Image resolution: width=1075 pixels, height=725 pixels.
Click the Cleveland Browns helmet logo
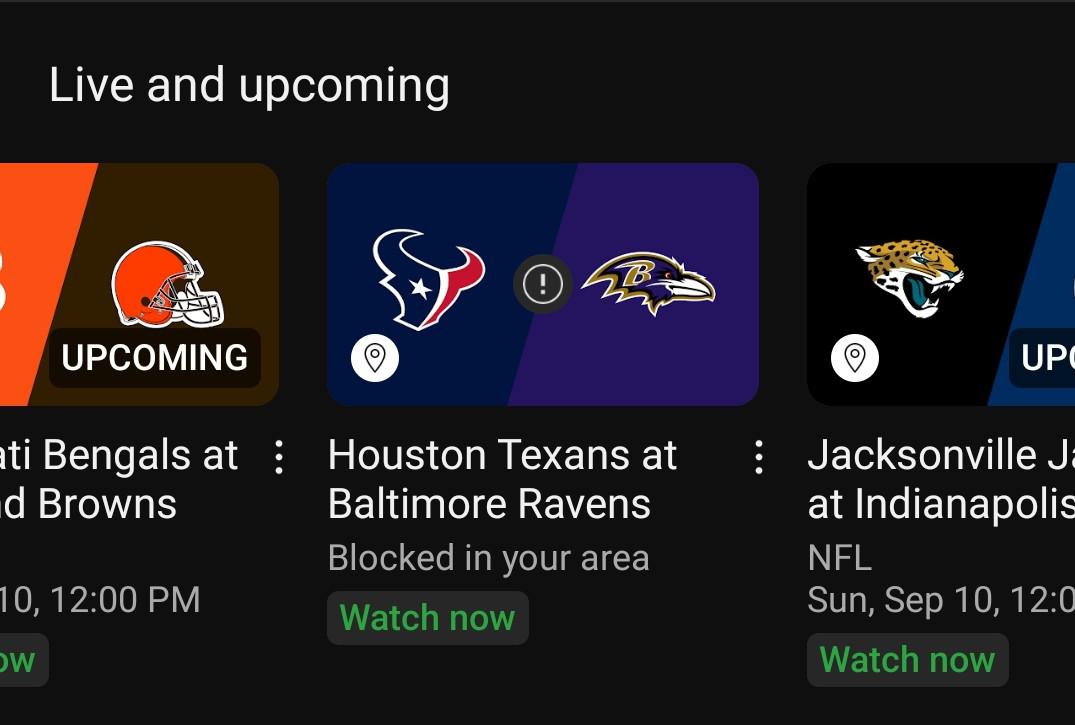[x=167, y=284]
